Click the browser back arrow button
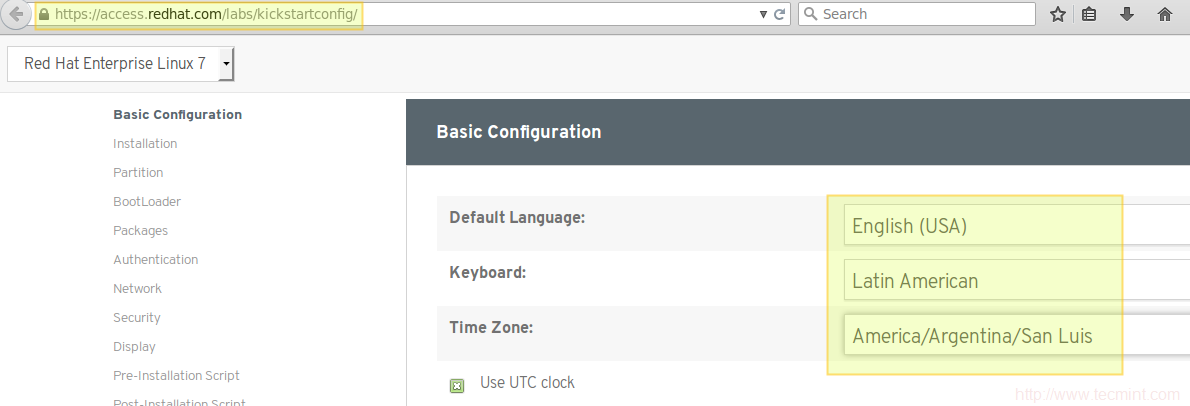Screen dimensions: 1190x406 click(x=16, y=15)
